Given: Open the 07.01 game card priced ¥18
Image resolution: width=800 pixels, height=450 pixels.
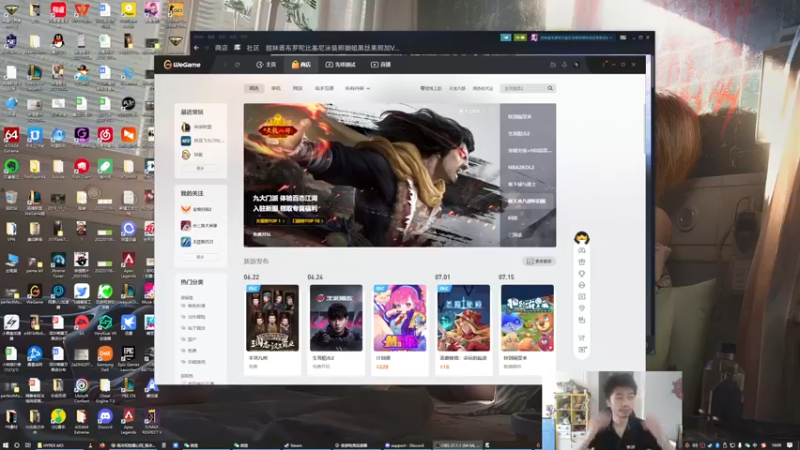Looking at the screenshot, I should click(463, 328).
